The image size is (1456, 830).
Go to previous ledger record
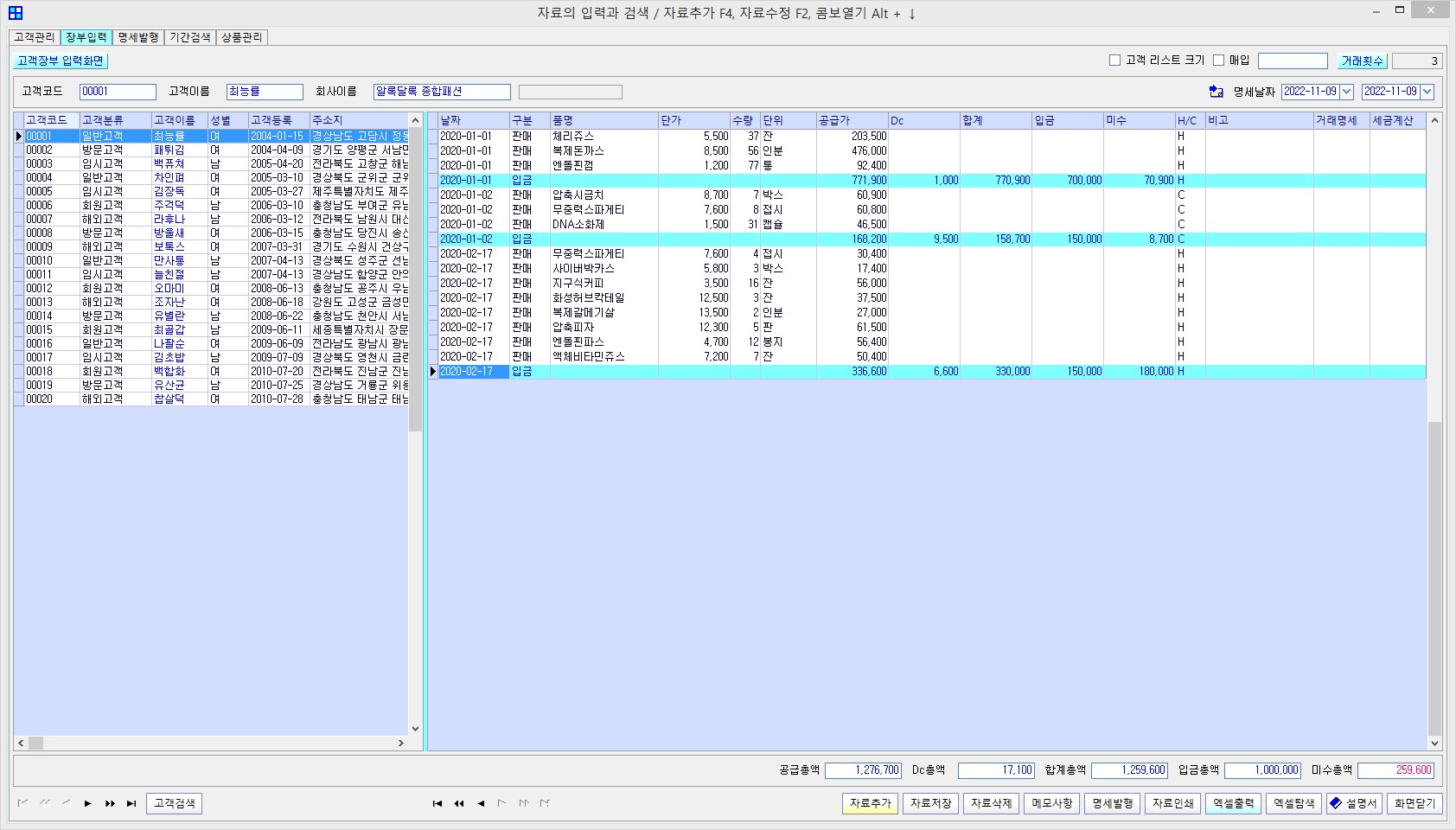(481, 803)
